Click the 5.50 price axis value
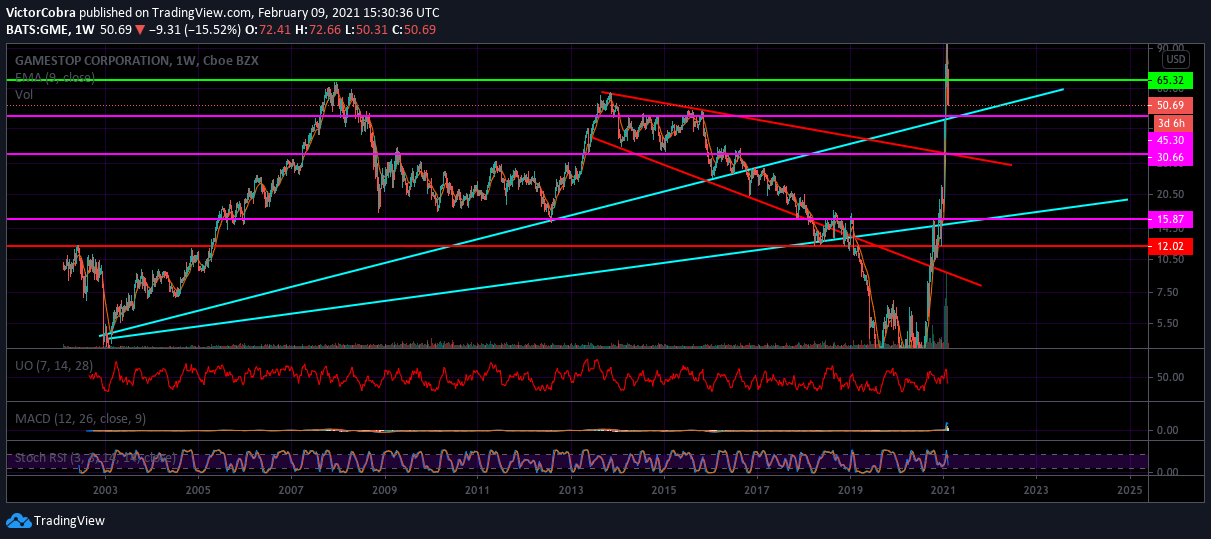1211x539 pixels. pyautogui.click(x=1170, y=323)
